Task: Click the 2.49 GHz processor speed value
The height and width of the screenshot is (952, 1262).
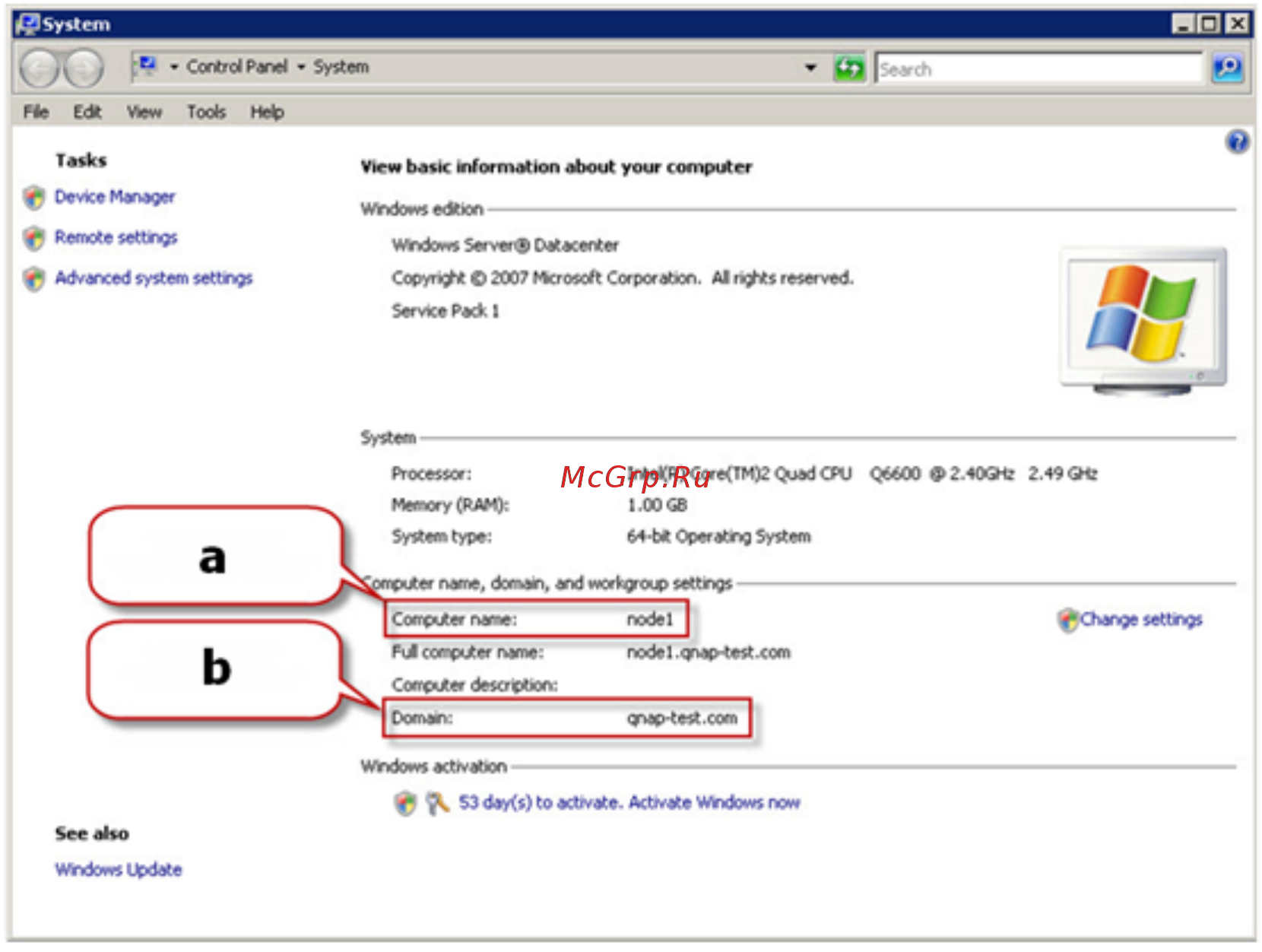Action: [x=1062, y=474]
